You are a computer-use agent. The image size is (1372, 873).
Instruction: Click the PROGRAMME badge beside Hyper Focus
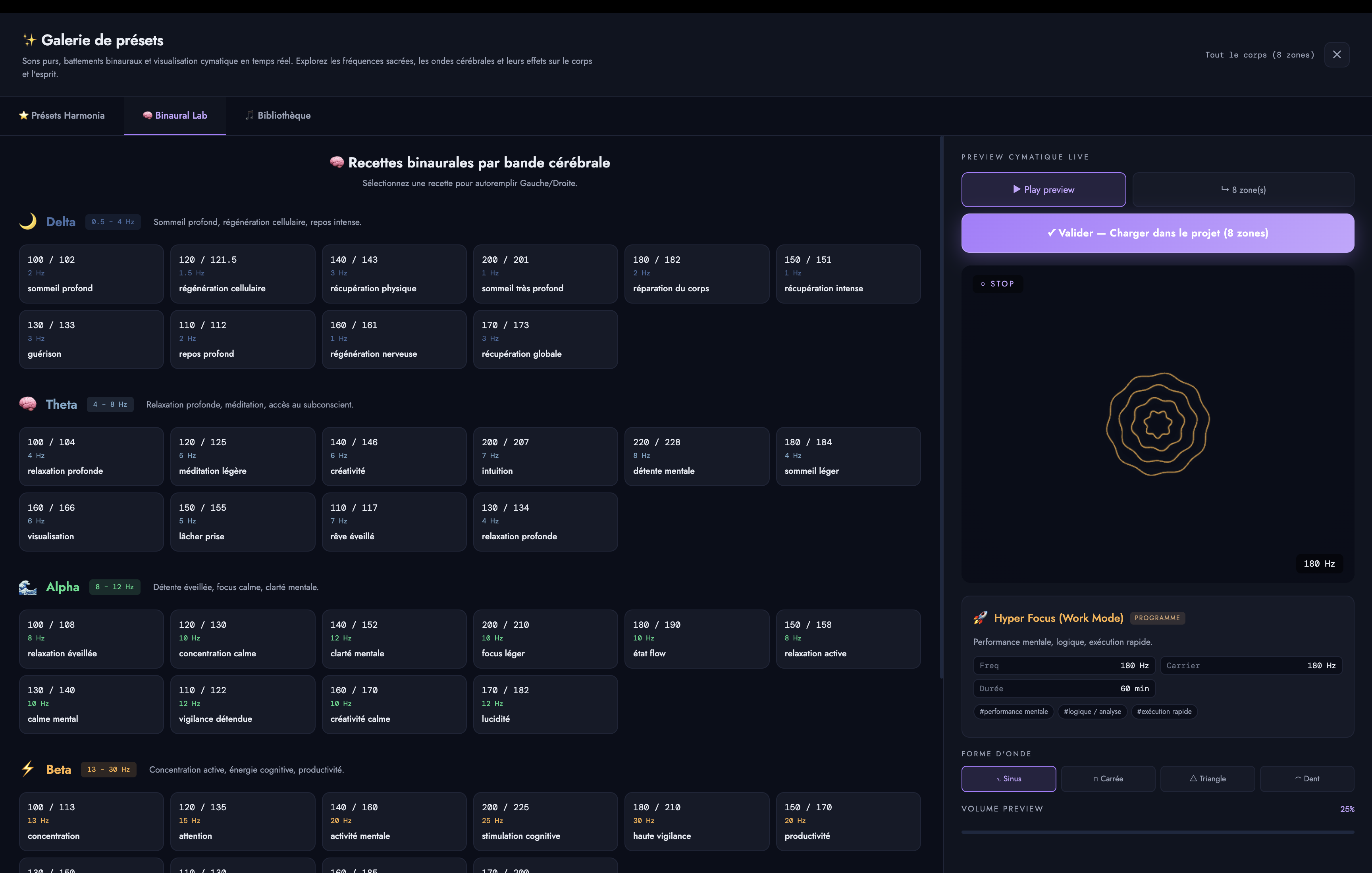point(1157,618)
